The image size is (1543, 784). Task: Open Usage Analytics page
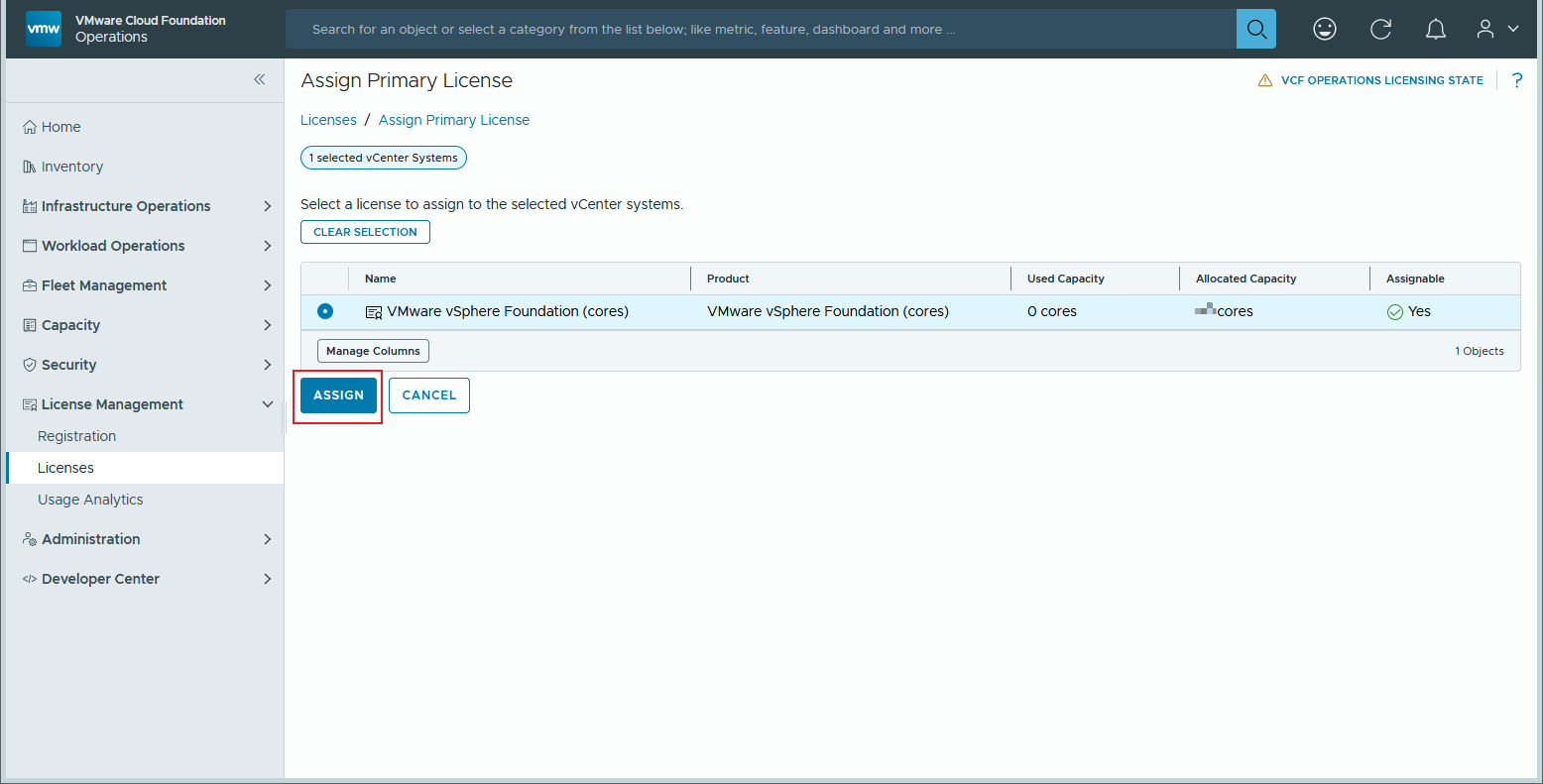[90, 500]
